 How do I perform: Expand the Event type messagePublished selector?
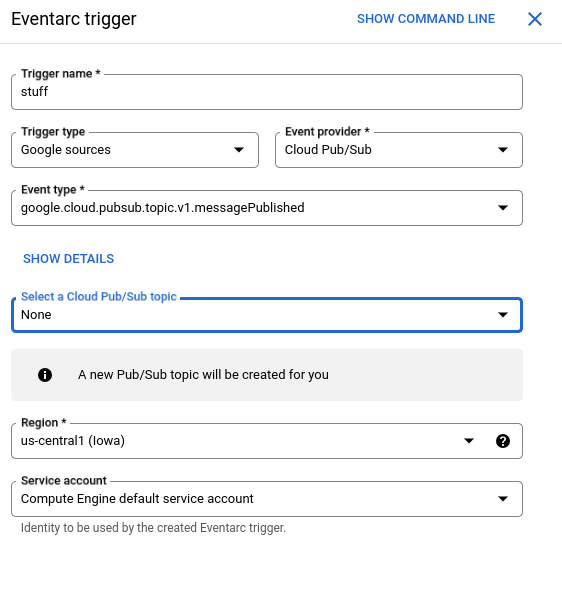pos(267,208)
